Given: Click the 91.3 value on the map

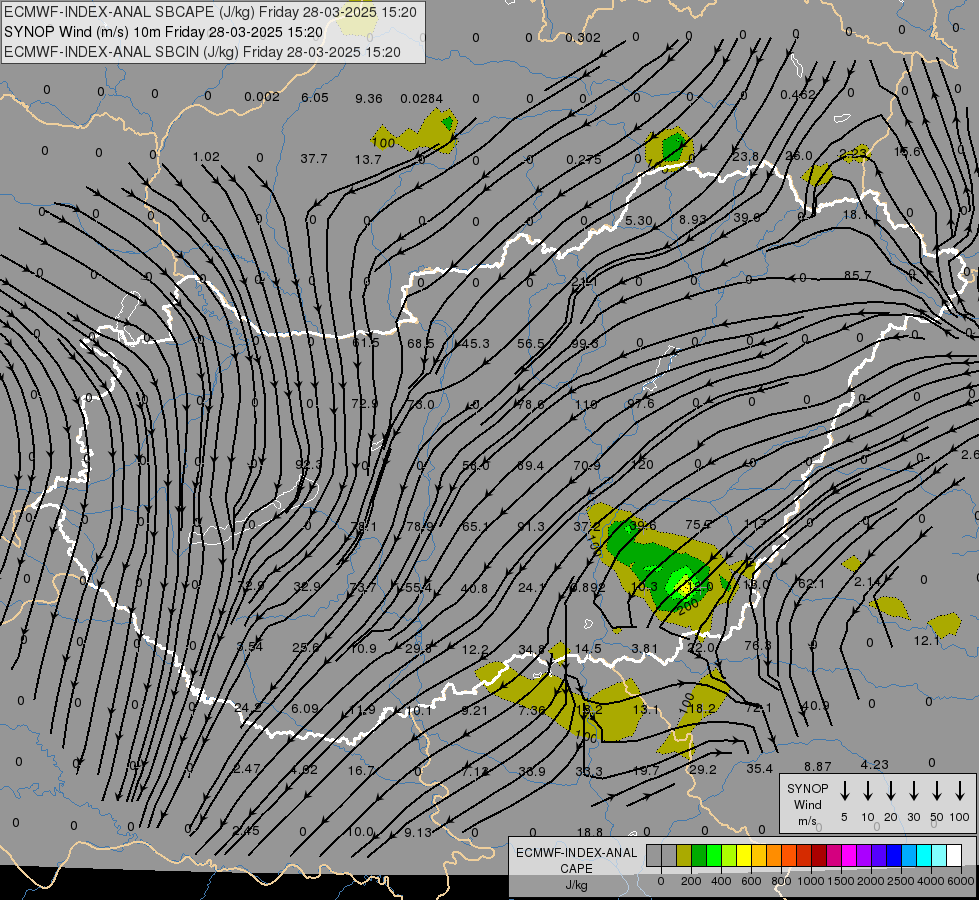Looking at the screenshot, I should click(x=531, y=527).
